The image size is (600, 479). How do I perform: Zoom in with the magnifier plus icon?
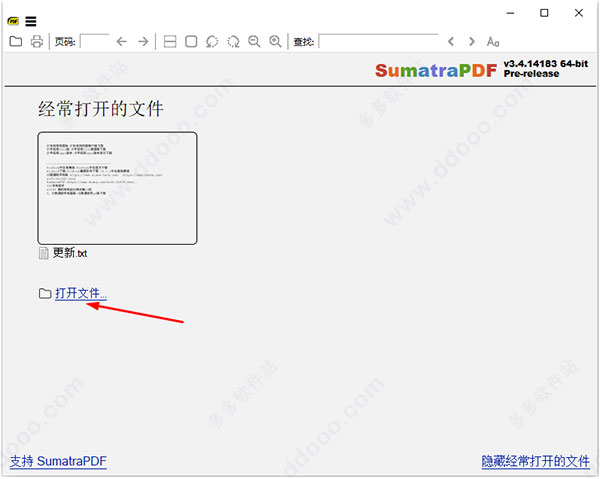[x=275, y=41]
